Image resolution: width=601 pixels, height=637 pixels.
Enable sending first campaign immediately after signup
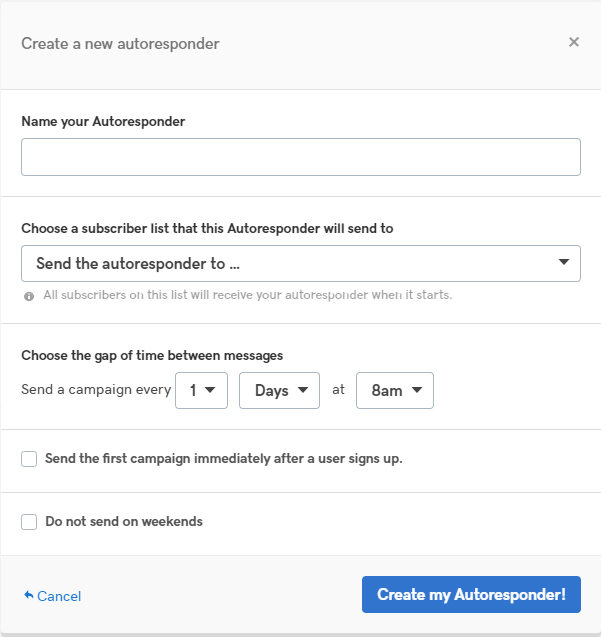29,459
